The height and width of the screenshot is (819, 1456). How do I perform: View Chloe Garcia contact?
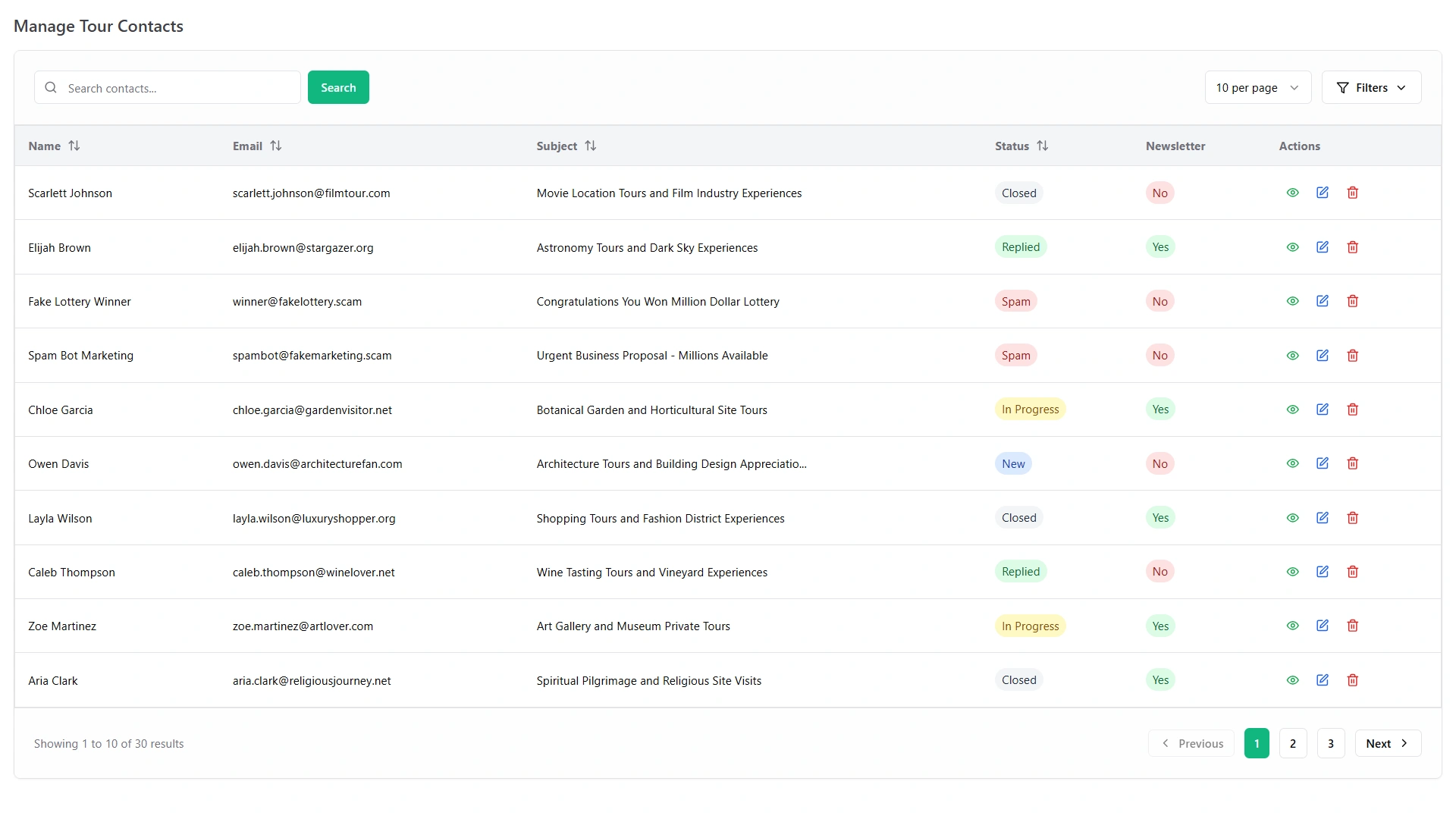(1293, 409)
